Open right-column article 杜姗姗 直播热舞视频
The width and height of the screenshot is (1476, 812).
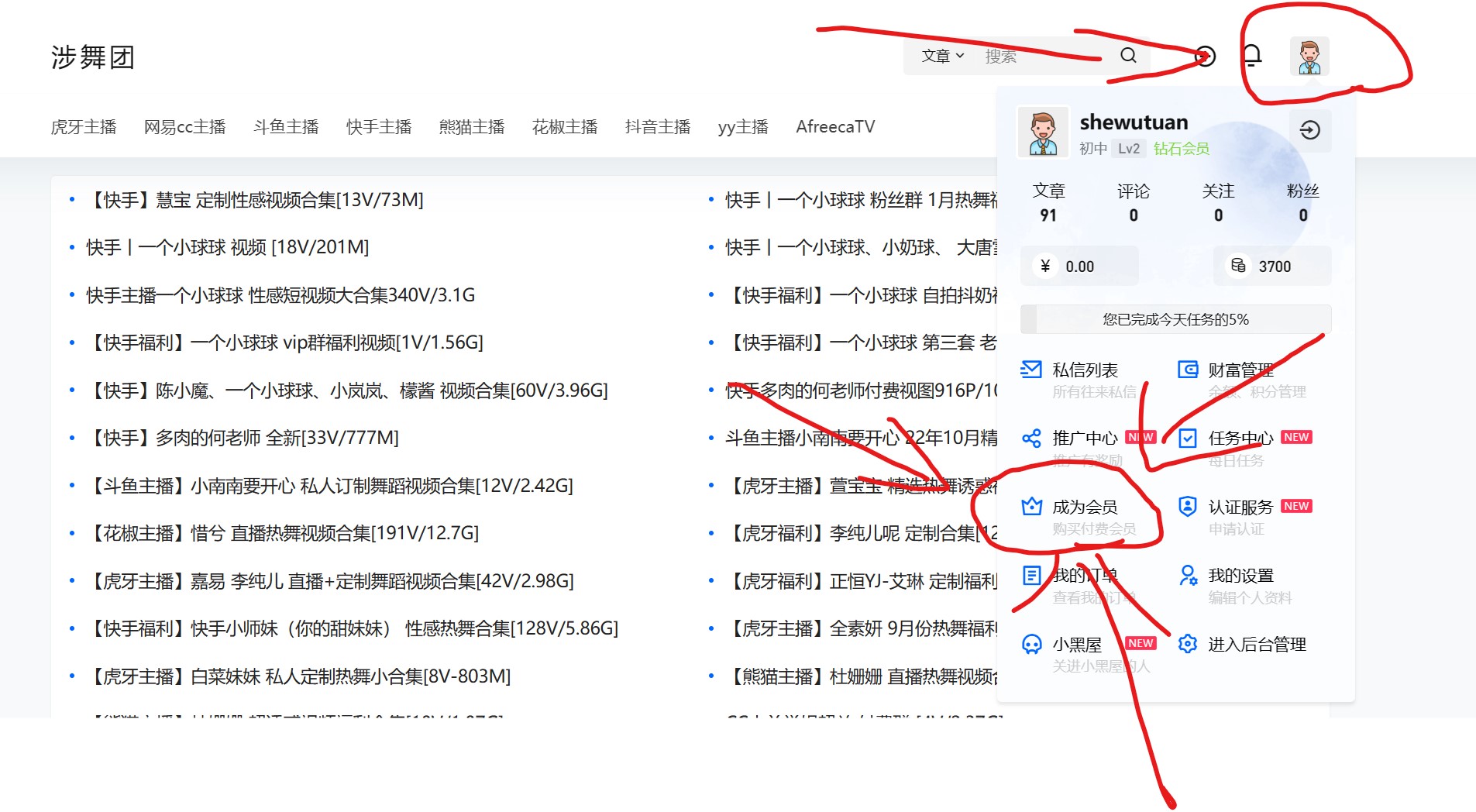coord(862,676)
